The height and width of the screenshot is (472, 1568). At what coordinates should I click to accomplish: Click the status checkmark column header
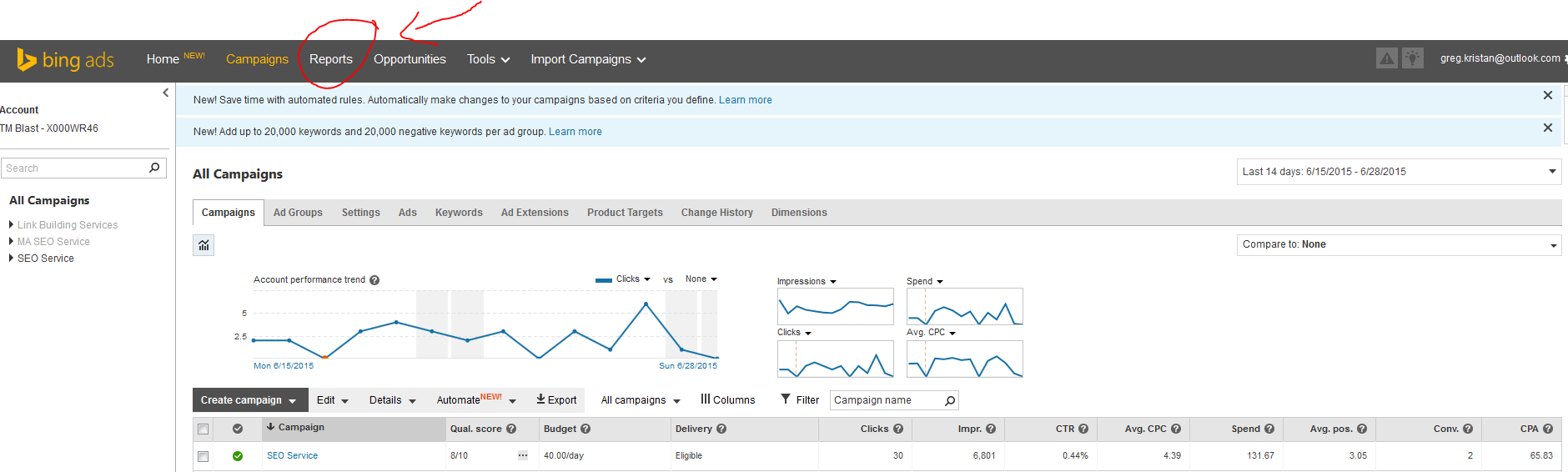[x=238, y=429]
